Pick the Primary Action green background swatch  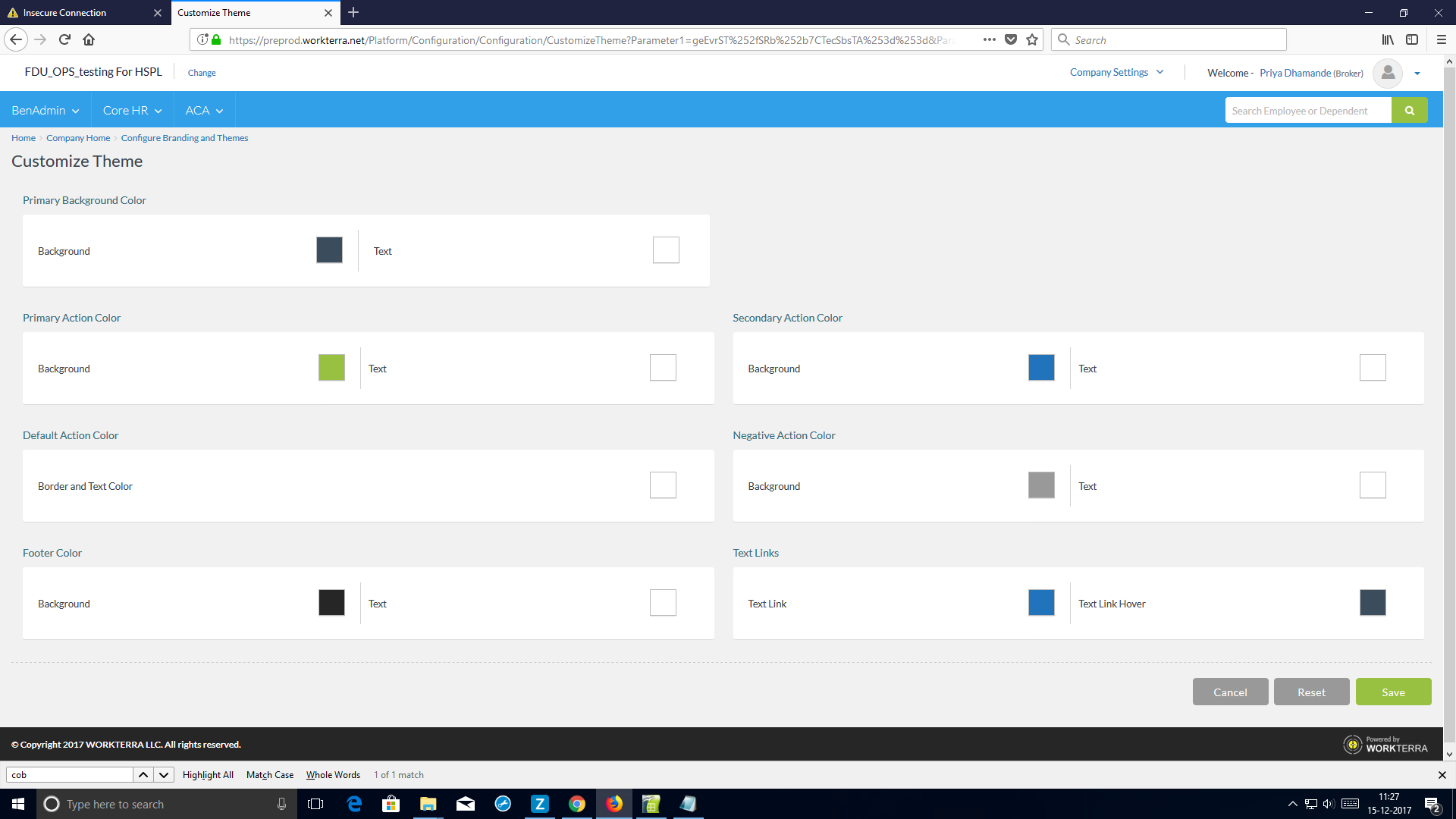click(331, 368)
